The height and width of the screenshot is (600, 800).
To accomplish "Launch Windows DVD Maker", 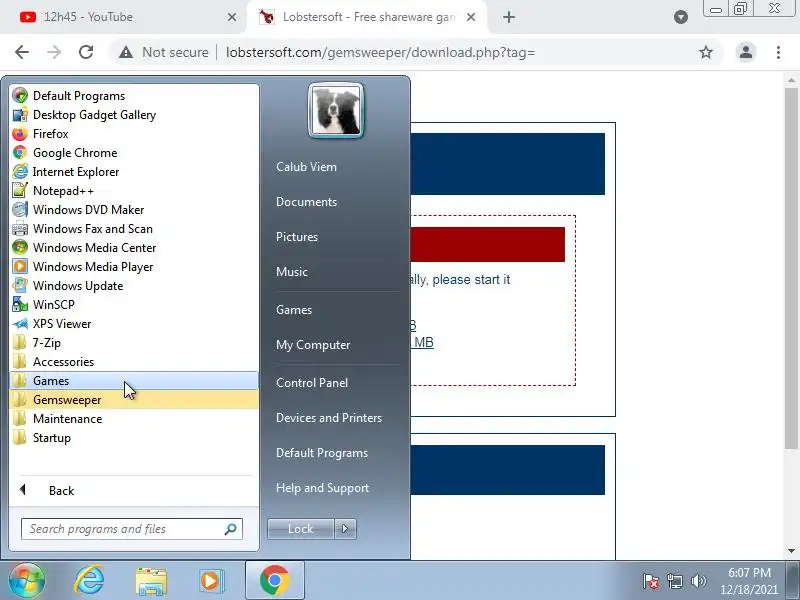I will tap(134, 210).
